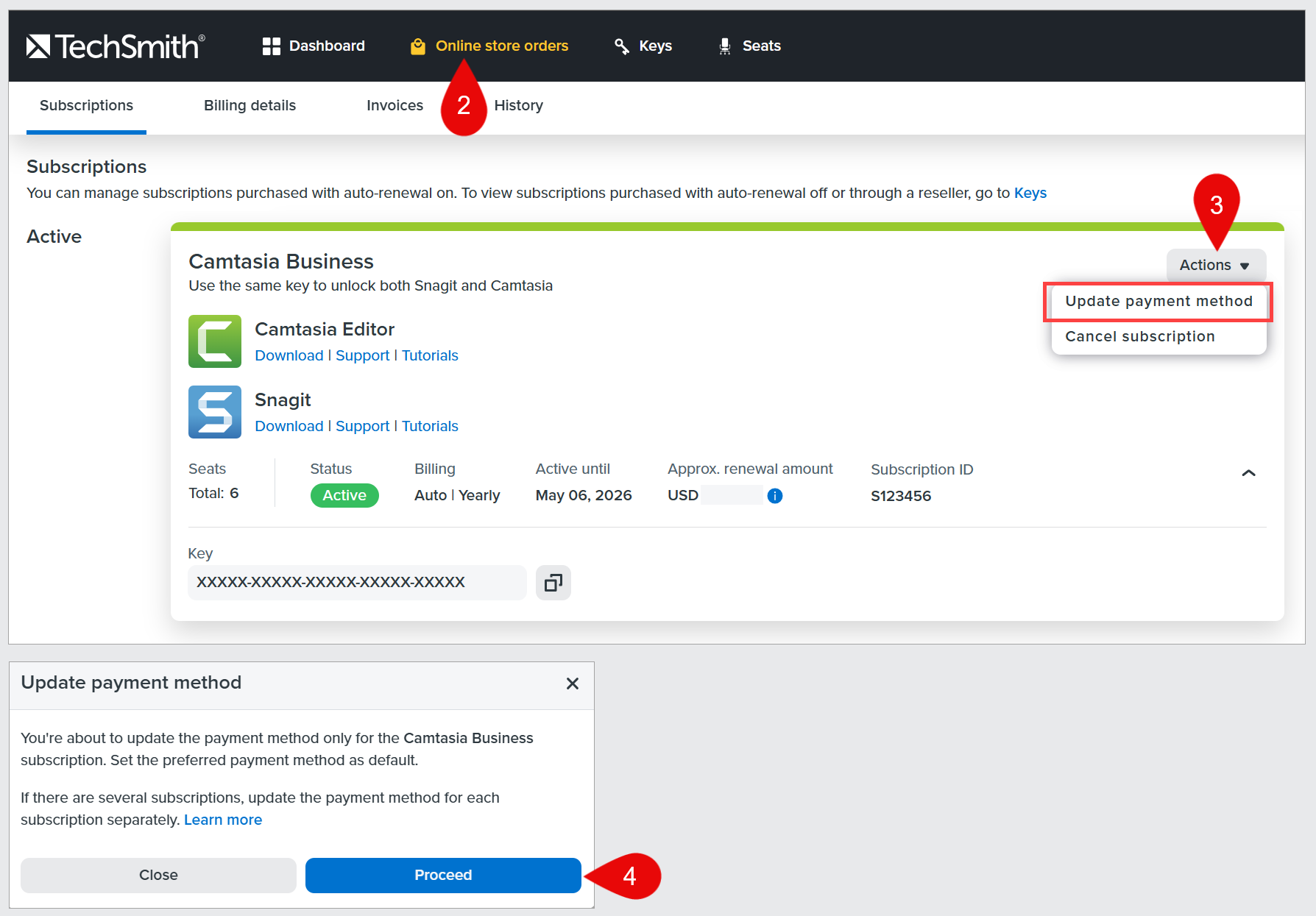This screenshot has width=1316, height=916.
Task: Go to Online store orders
Action: [x=489, y=46]
